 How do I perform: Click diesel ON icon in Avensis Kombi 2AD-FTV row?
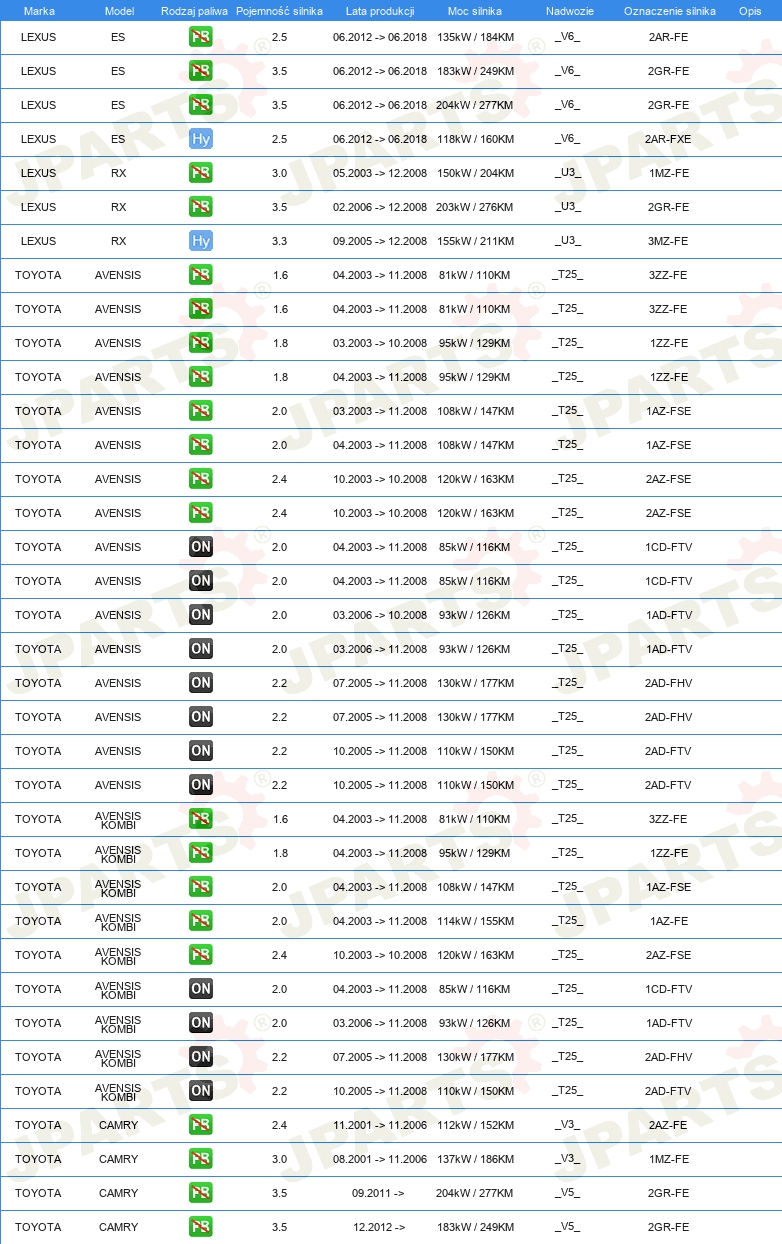tap(201, 1091)
